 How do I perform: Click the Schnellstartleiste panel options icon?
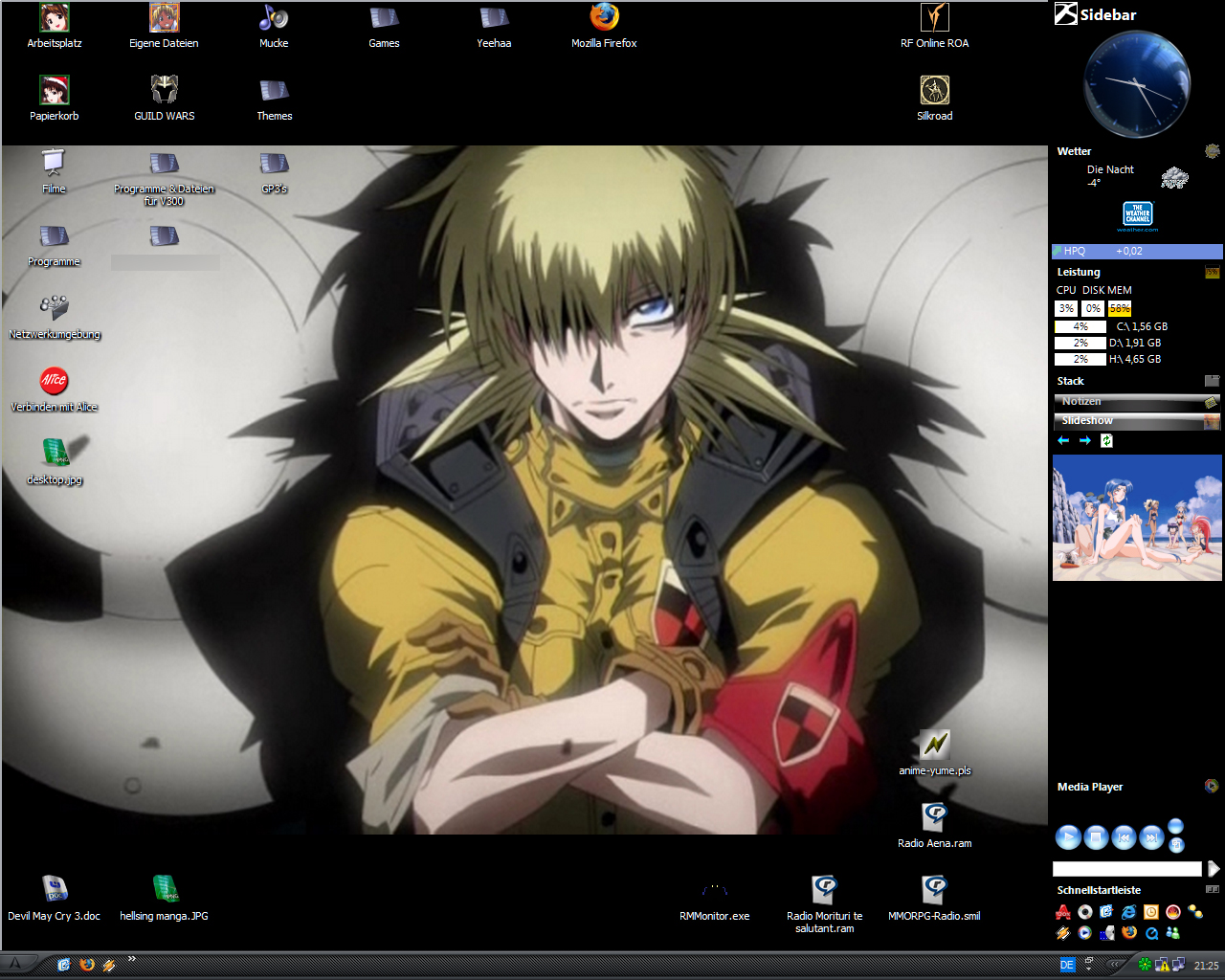(x=1213, y=889)
